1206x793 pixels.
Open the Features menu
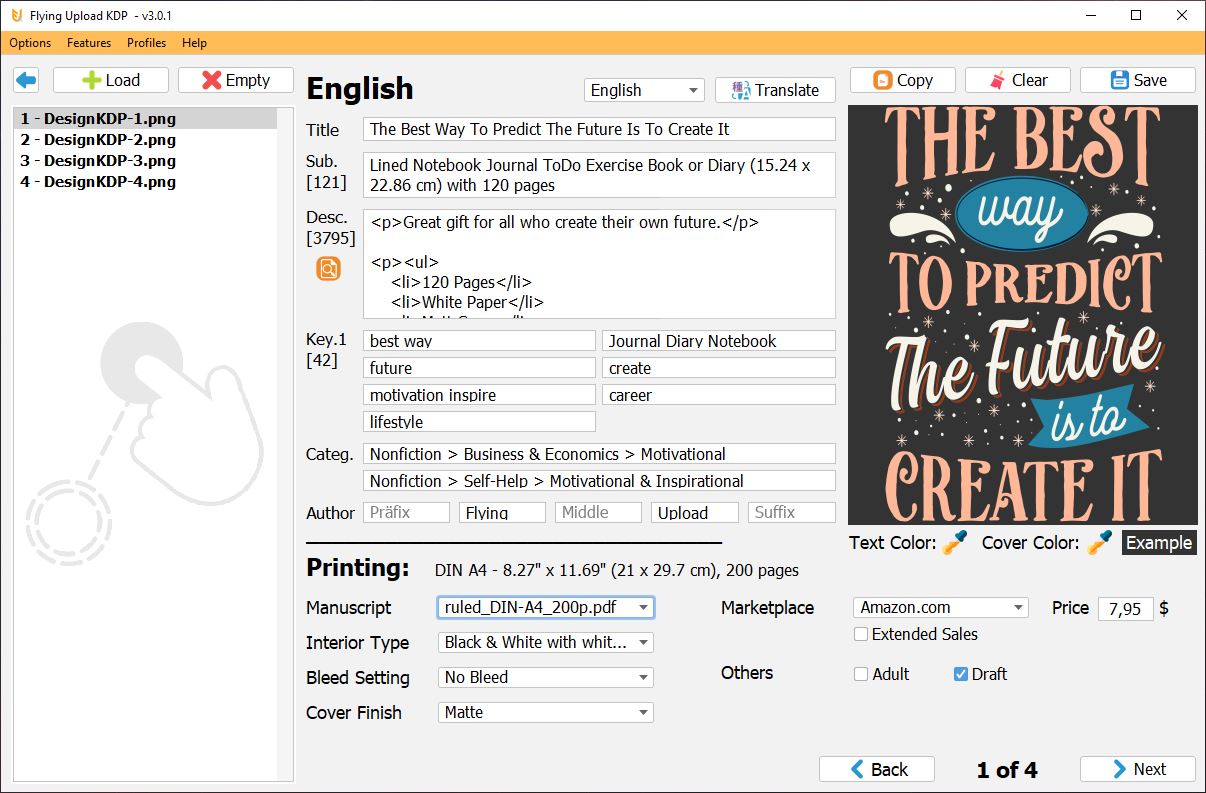click(x=89, y=43)
